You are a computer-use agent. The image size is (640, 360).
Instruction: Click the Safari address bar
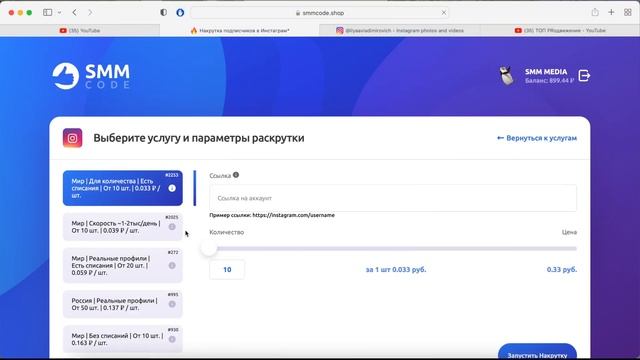pyautogui.click(x=320, y=13)
